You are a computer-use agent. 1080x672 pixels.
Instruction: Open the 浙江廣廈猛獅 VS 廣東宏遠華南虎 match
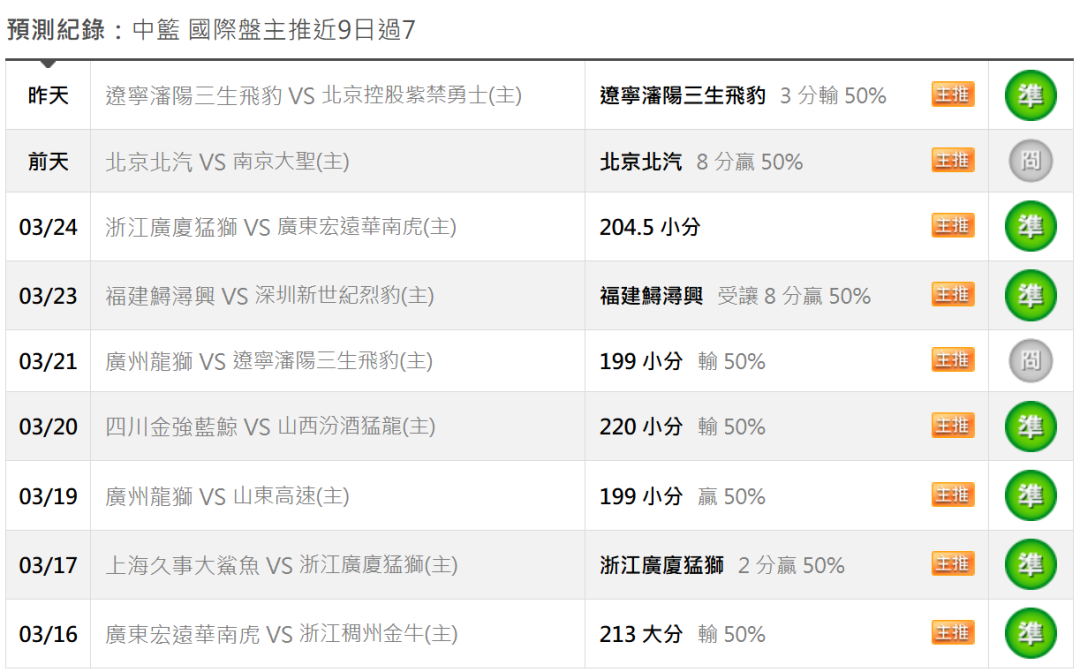[280, 227]
